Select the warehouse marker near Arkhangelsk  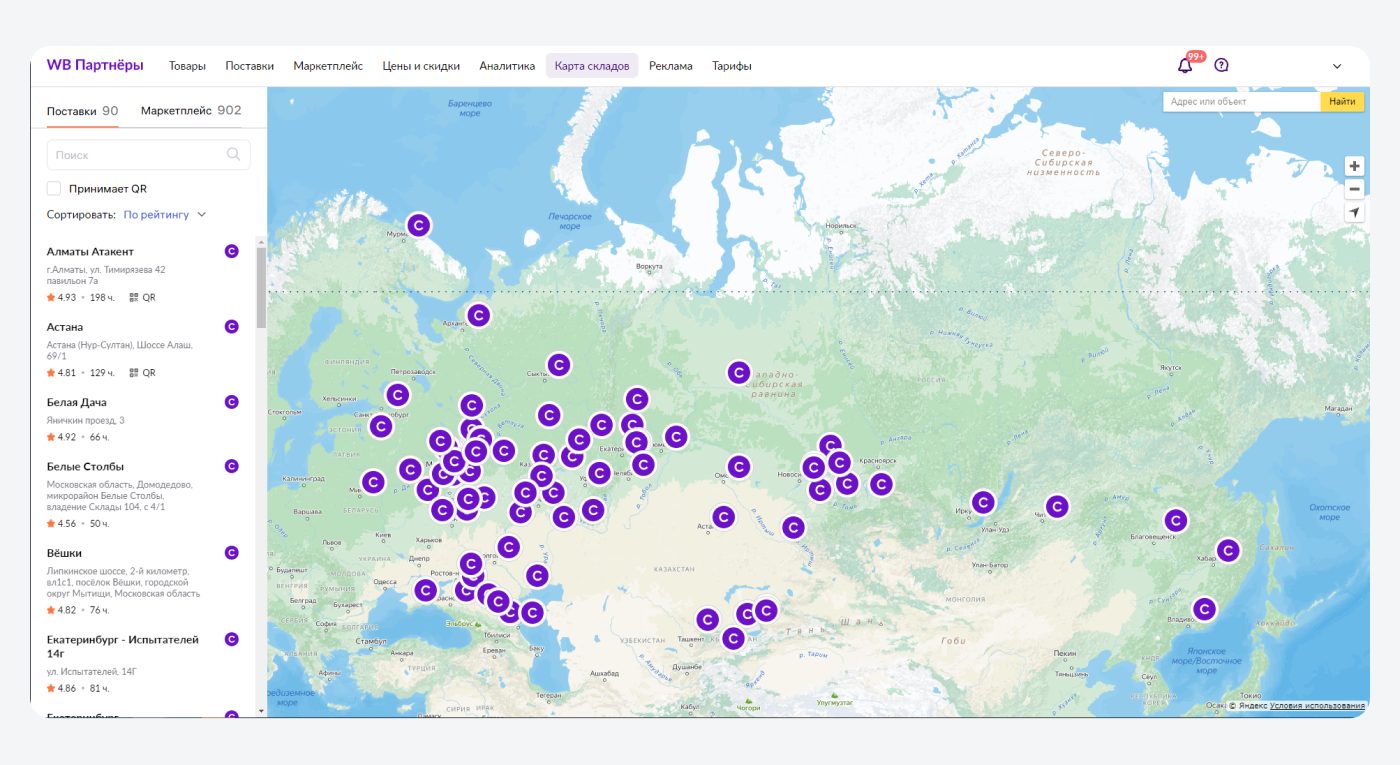(479, 315)
